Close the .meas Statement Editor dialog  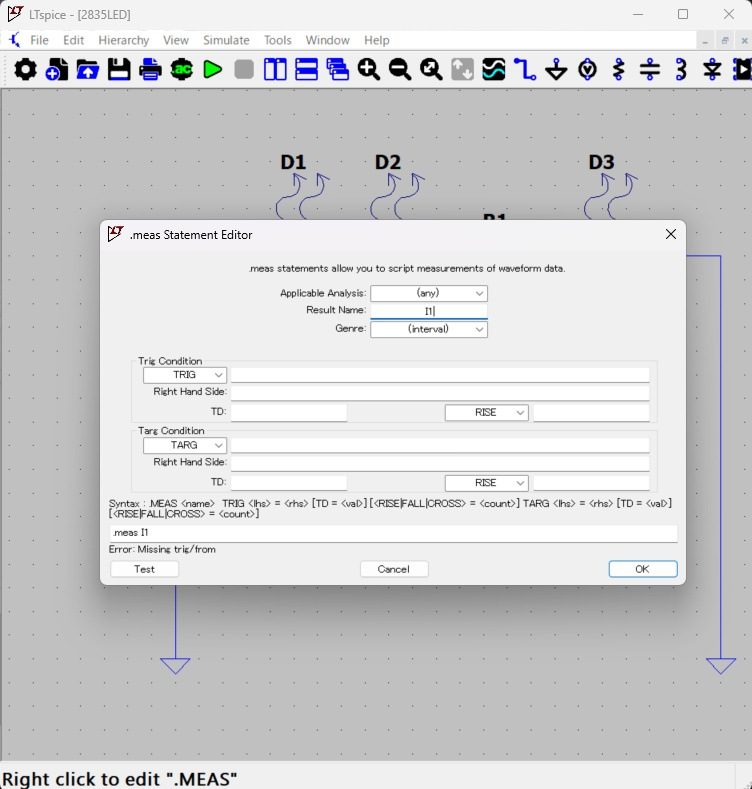pos(670,234)
